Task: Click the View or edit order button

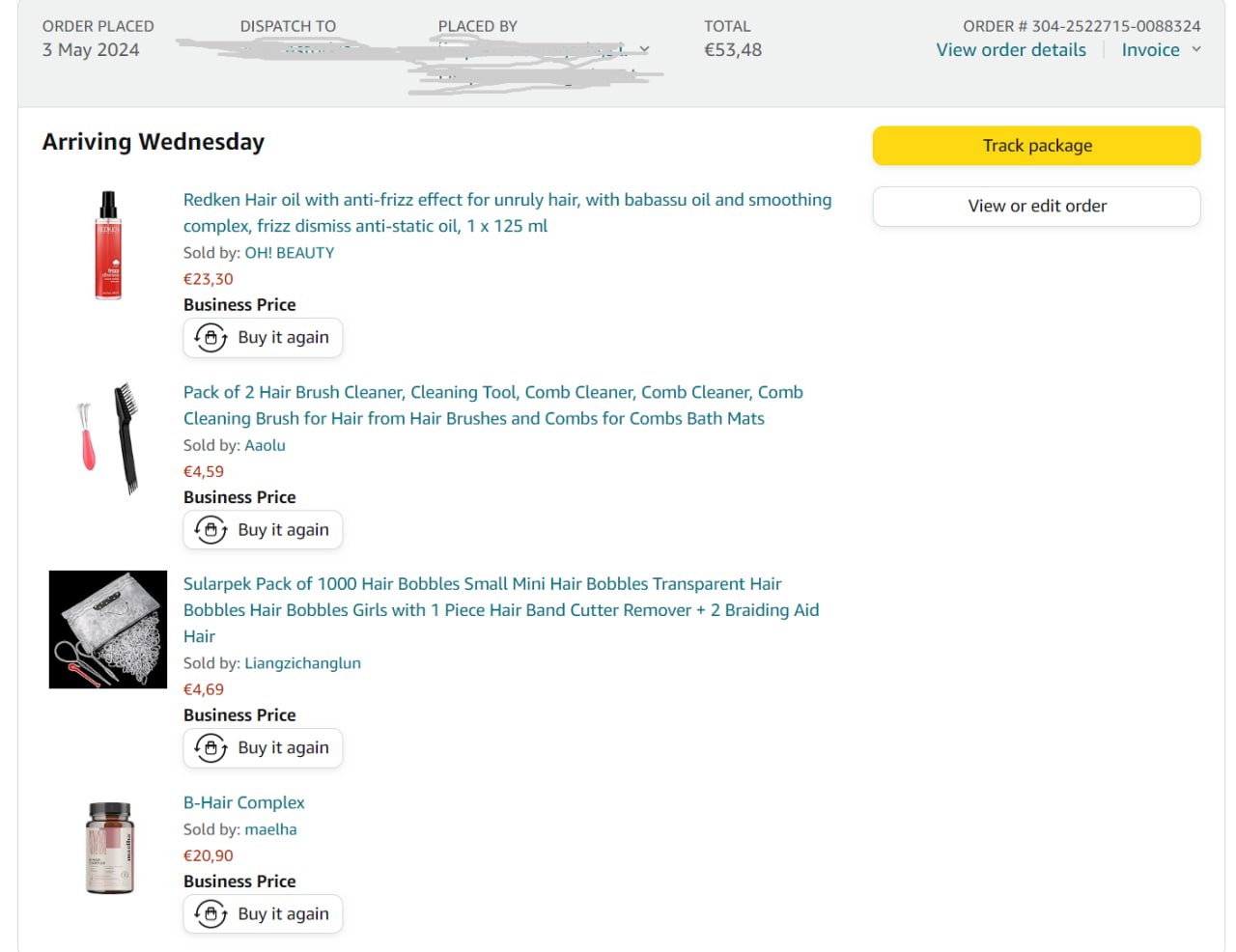Action: click(x=1036, y=207)
